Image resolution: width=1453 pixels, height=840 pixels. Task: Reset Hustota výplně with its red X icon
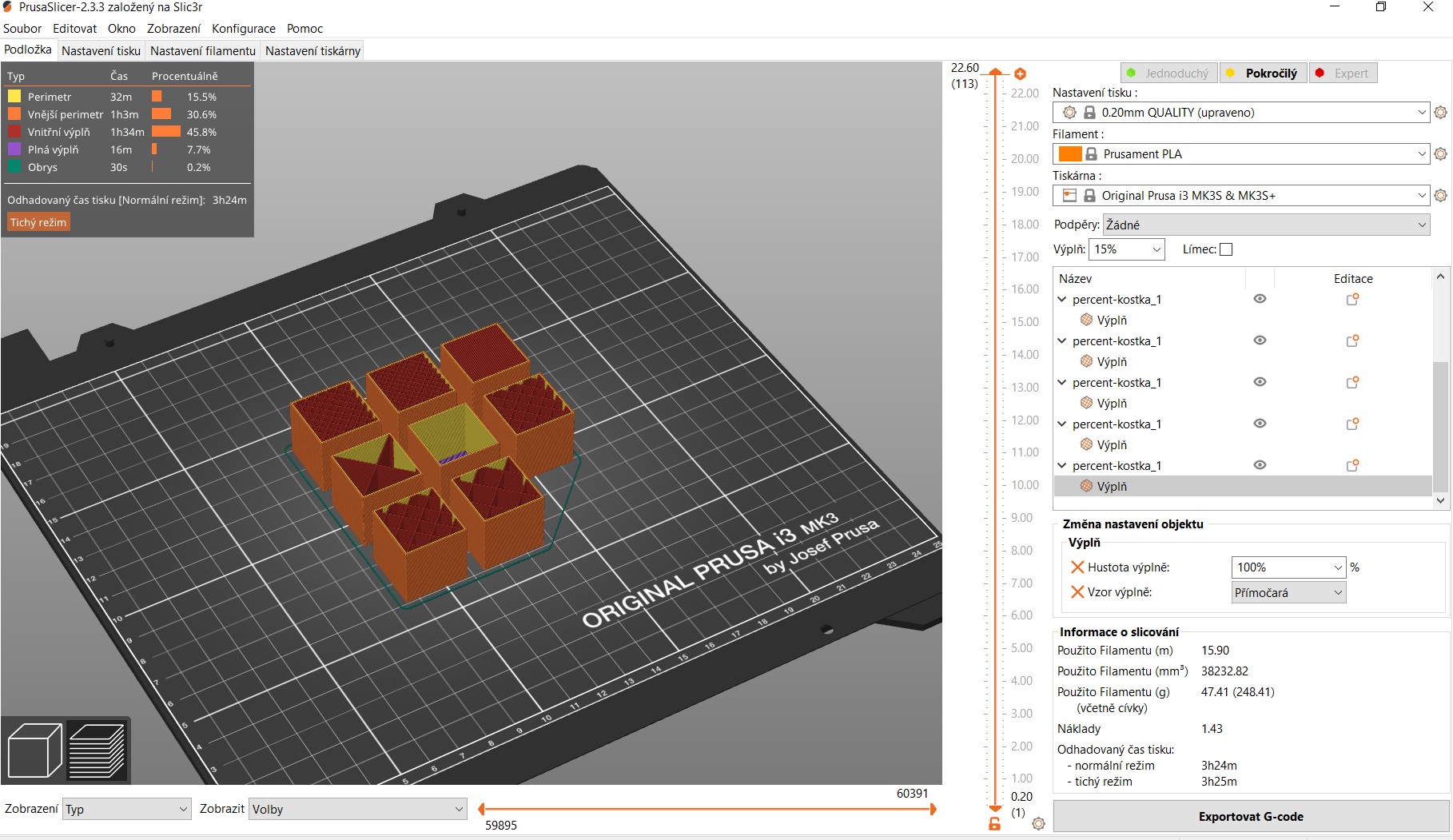(x=1077, y=567)
